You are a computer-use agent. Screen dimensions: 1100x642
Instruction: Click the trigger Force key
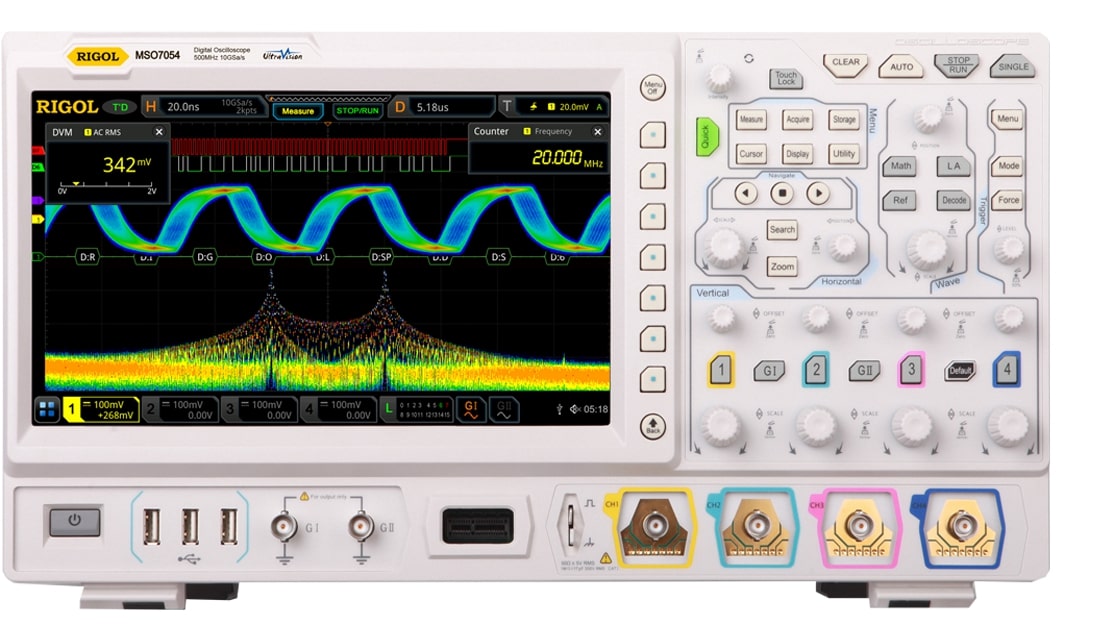[1008, 201]
